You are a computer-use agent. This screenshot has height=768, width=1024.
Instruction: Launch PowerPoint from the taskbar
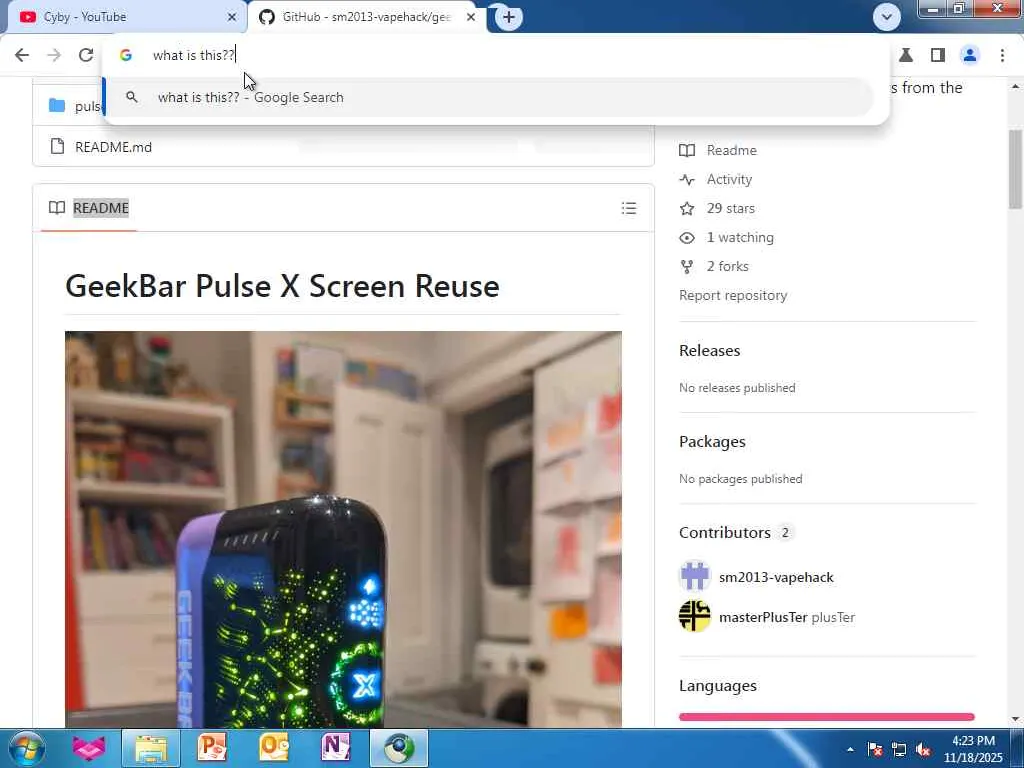(212, 748)
